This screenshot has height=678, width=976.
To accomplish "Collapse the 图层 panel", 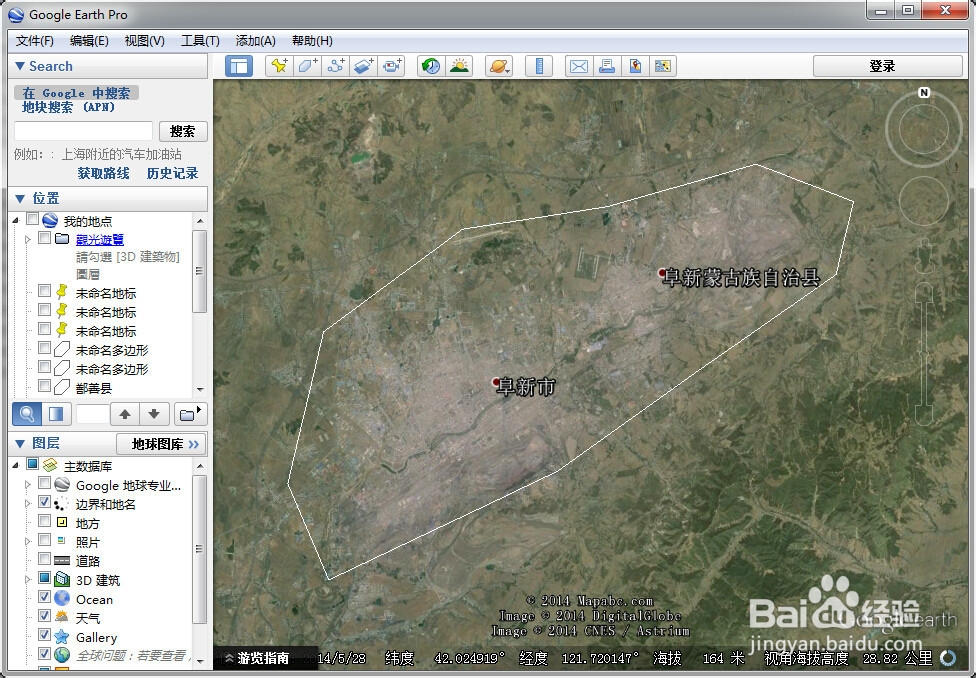I will pos(20,444).
